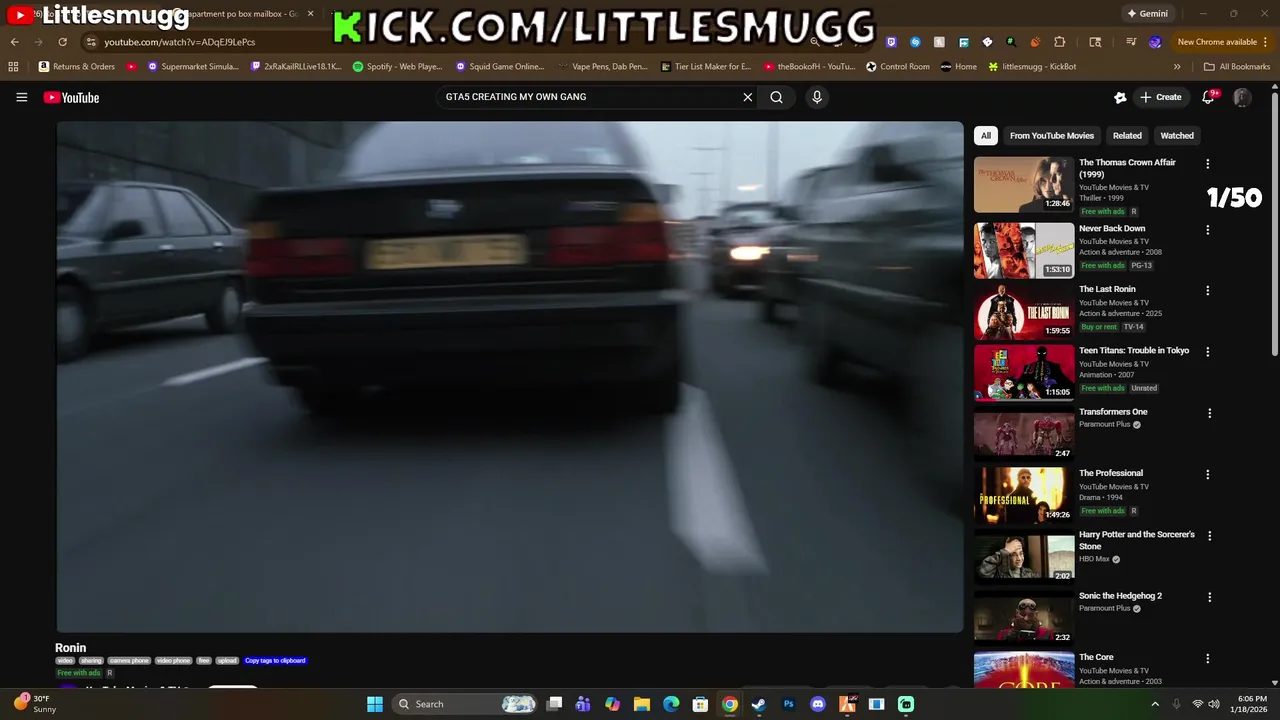1280x720 pixels.
Task: Open Steam from the taskbar
Action: pyautogui.click(x=759, y=704)
